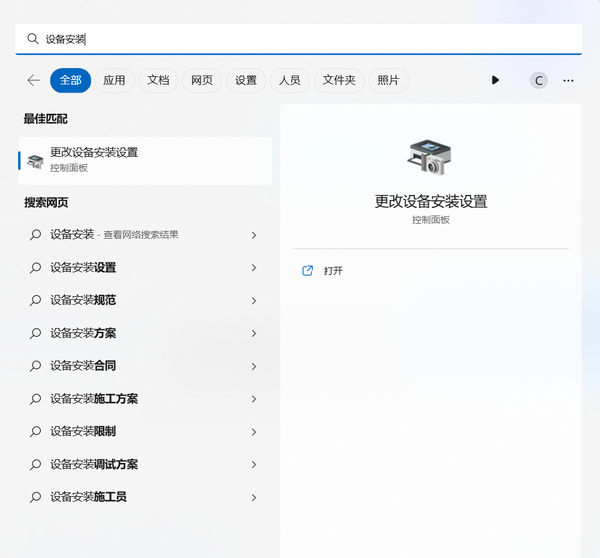Open the account avatar labeled C

pyautogui.click(x=538, y=80)
